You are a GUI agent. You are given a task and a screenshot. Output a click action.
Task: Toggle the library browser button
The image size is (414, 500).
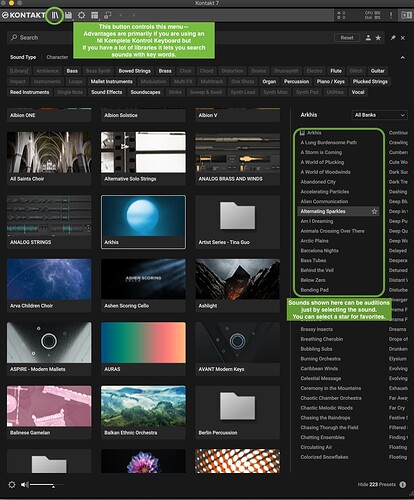click(x=55, y=15)
